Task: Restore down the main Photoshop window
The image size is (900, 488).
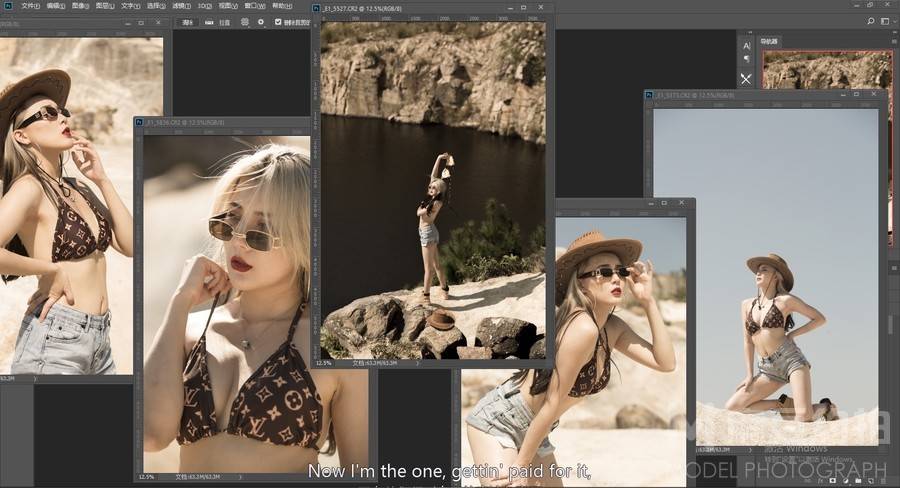Action: [870, 5]
